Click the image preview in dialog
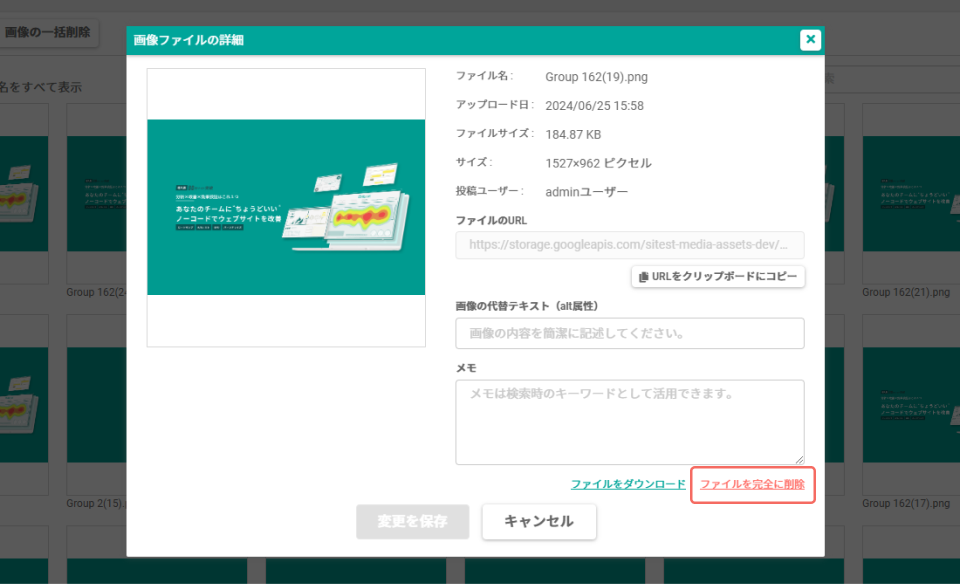The image size is (960, 584). [x=286, y=208]
